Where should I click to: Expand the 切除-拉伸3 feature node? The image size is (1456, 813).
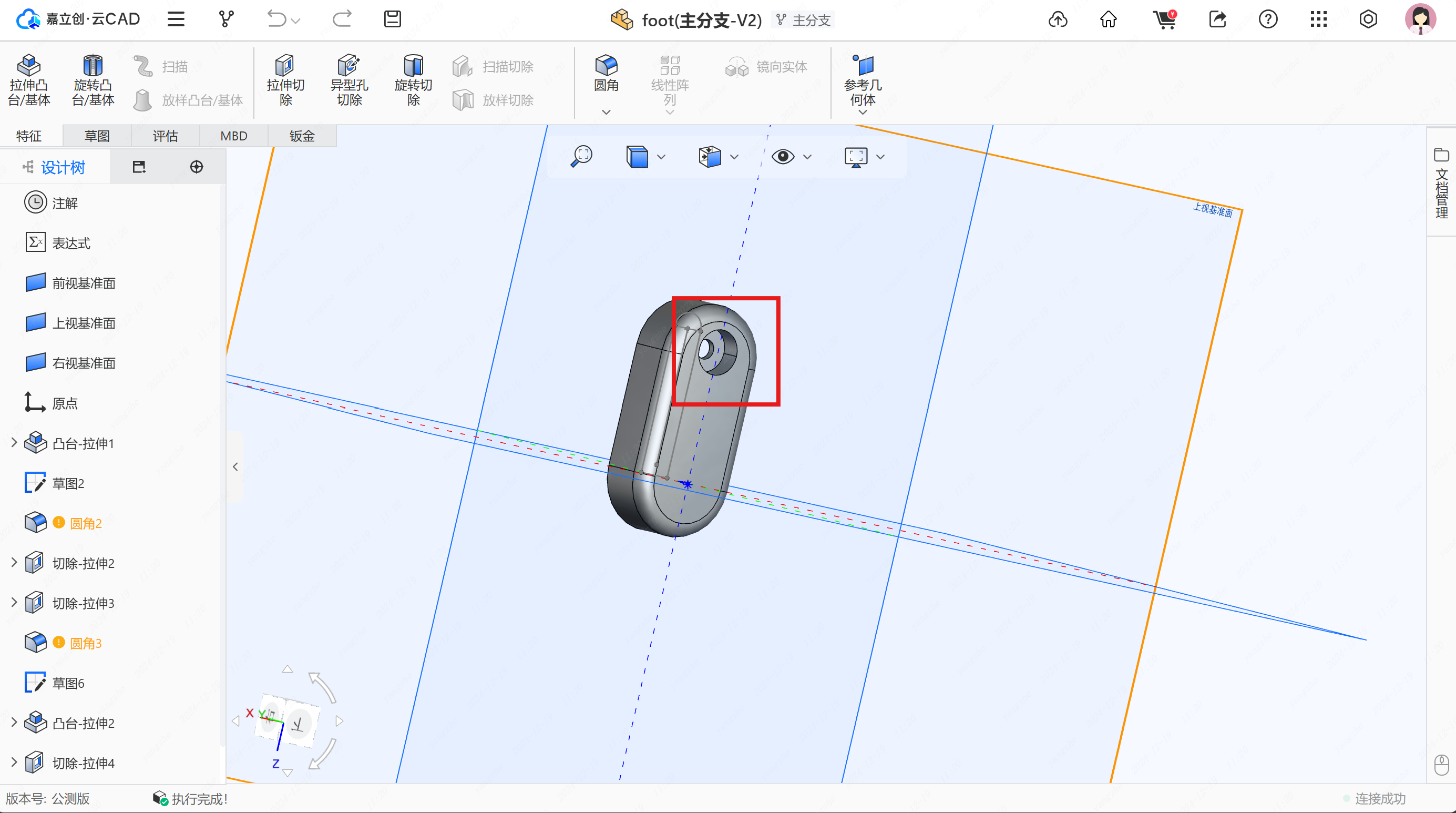14,603
